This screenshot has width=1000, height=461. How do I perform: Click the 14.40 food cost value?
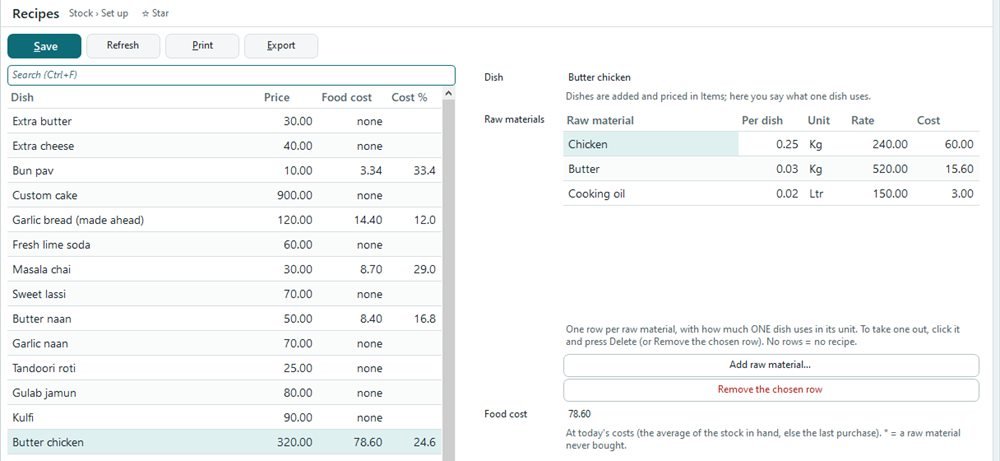pos(368,220)
